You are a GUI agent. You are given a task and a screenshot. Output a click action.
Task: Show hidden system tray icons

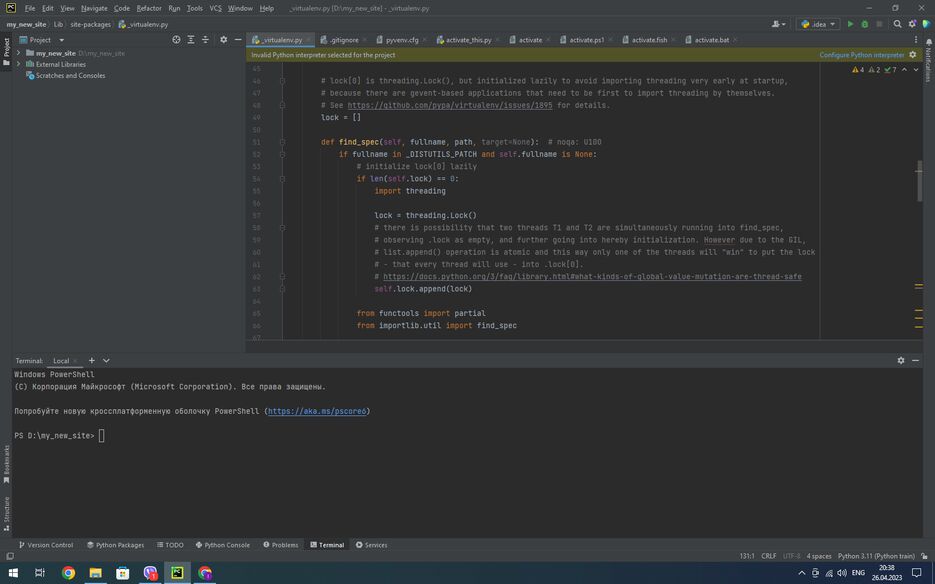click(801, 573)
